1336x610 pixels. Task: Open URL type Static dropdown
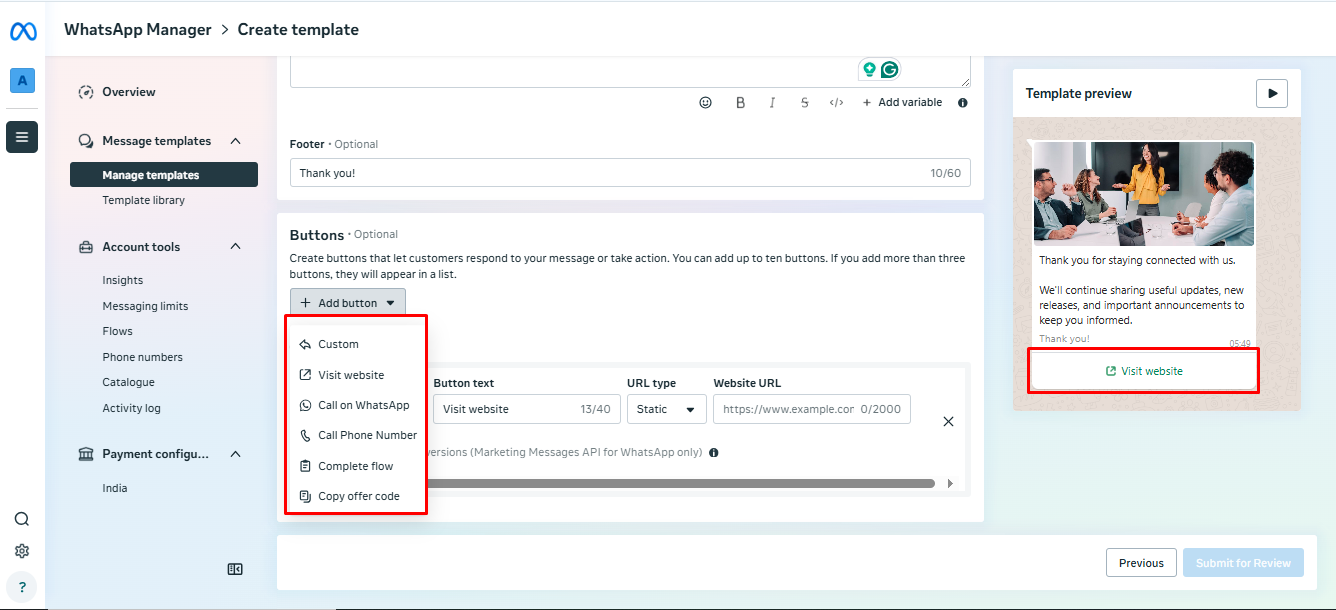click(x=667, y=409)
